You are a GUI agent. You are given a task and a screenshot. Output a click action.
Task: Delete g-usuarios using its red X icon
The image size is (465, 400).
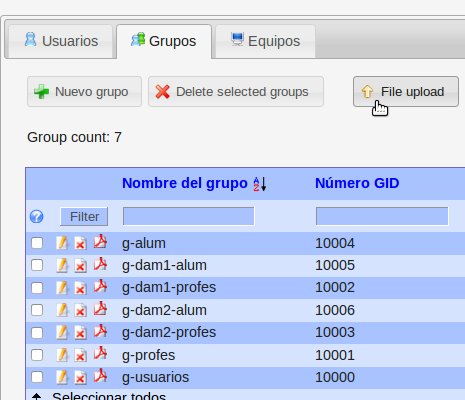[80, 378]
